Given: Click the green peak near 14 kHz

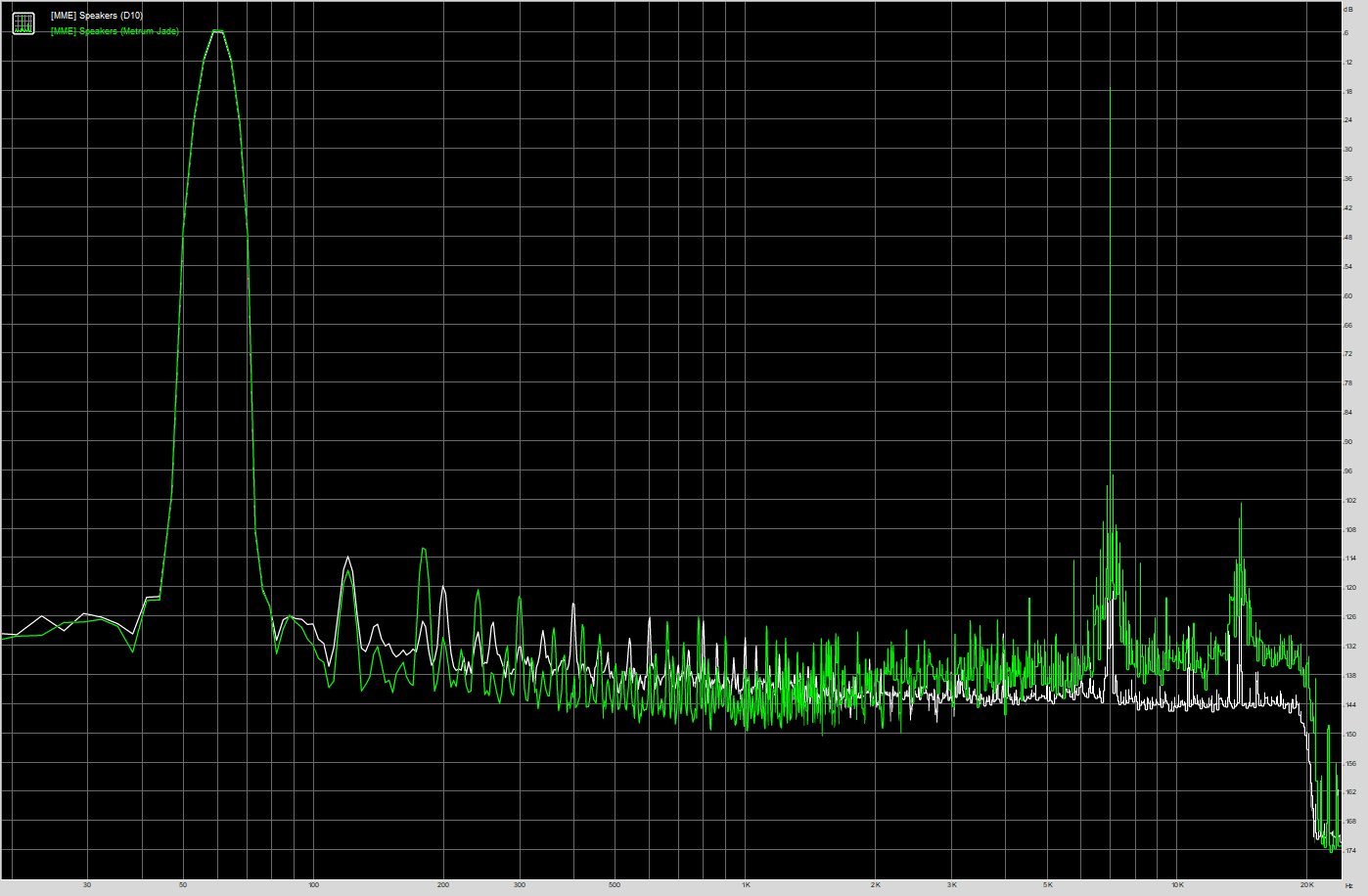Looking at the screenshot, I should point(1241,504).
